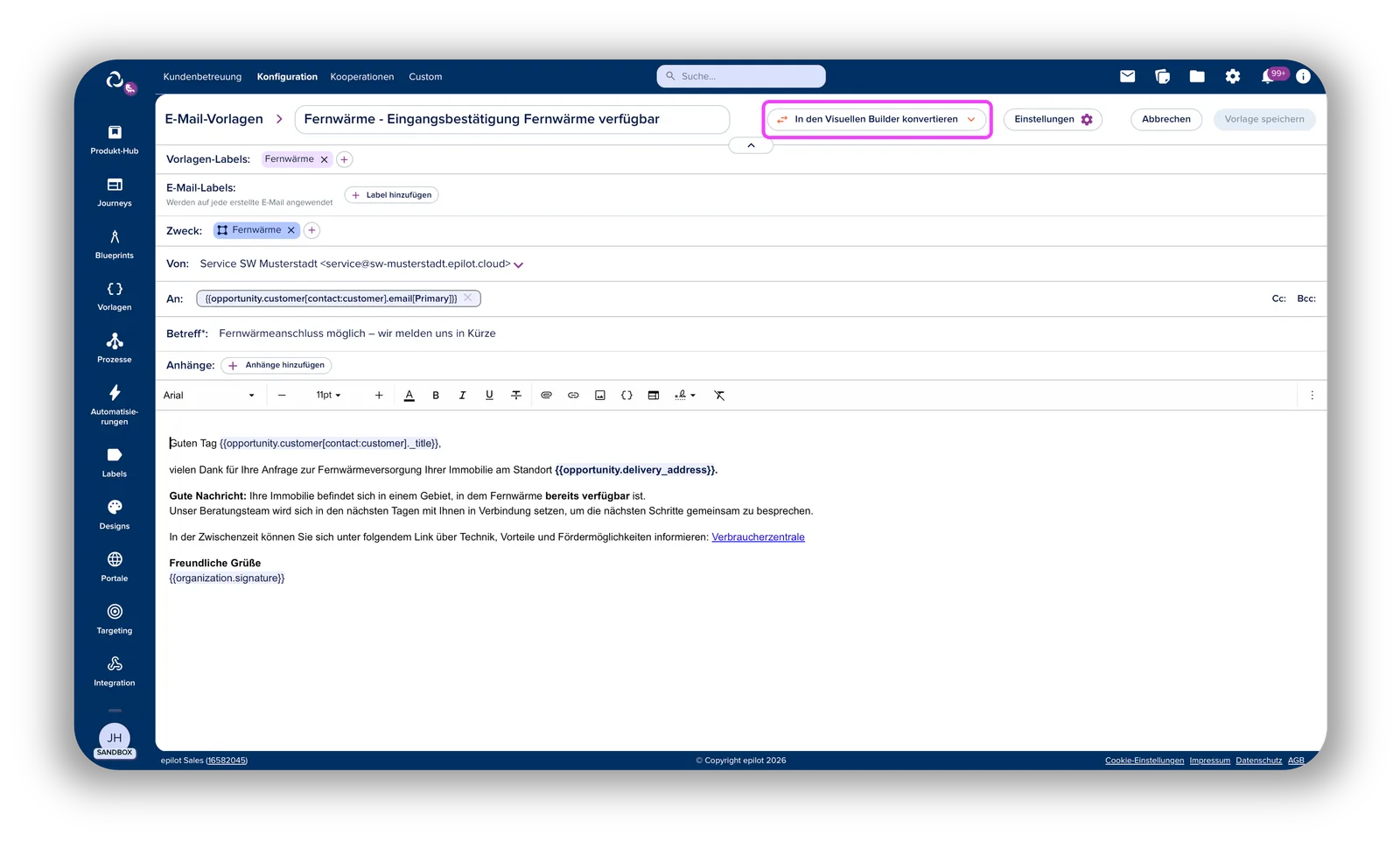The image size is (1400, 842).
Task: Open Portale in the sidebar
Action: [115, 567]
